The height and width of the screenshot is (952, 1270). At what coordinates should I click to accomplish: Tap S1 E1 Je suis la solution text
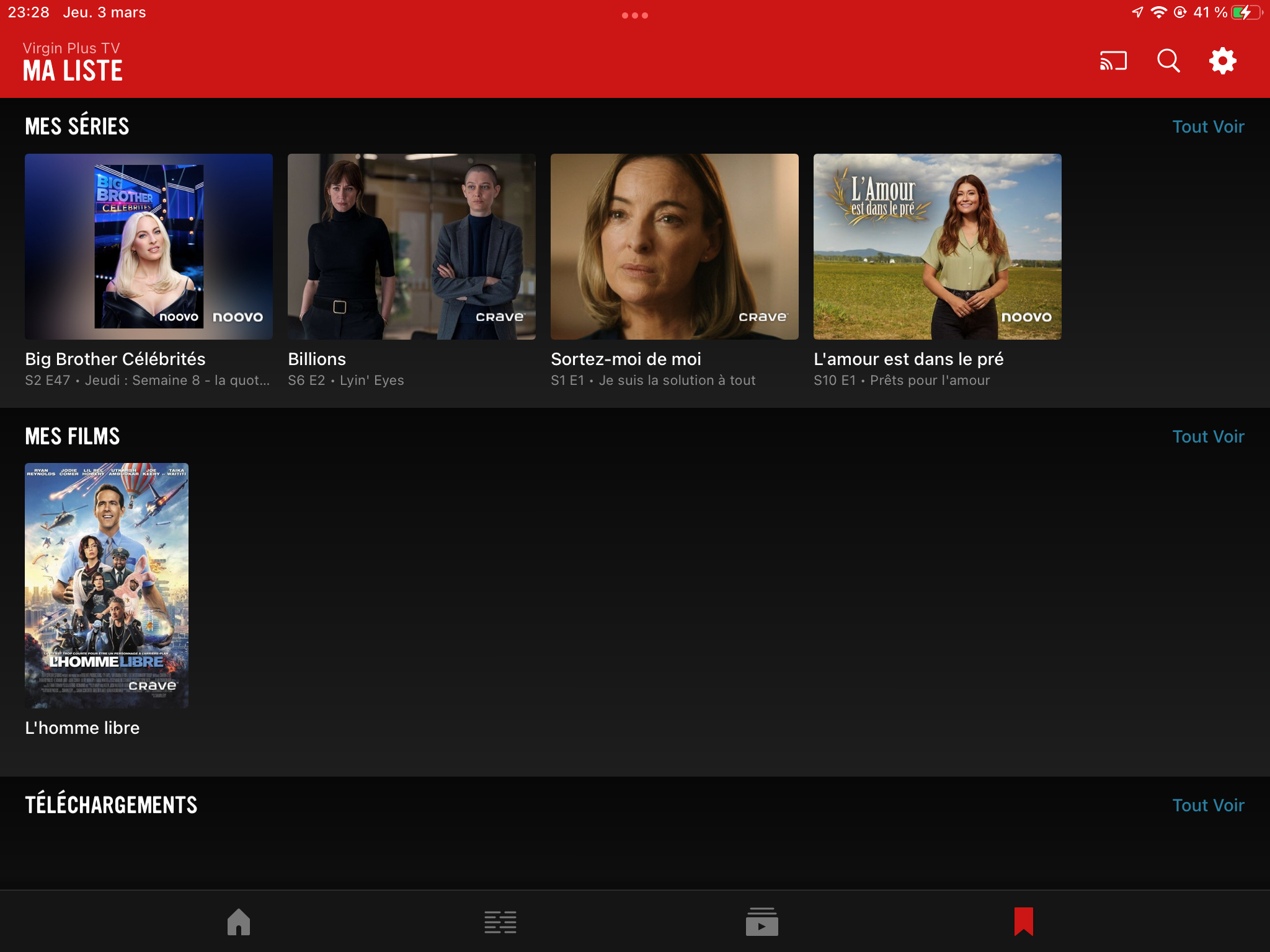(653, 381)
